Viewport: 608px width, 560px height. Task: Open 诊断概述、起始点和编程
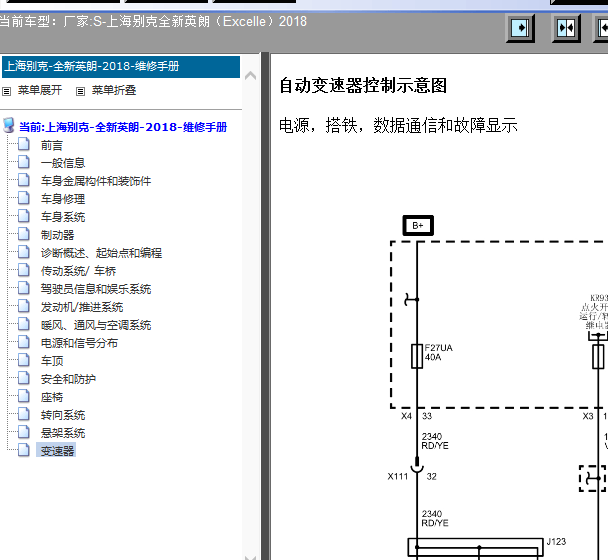[x=101, y=253]
